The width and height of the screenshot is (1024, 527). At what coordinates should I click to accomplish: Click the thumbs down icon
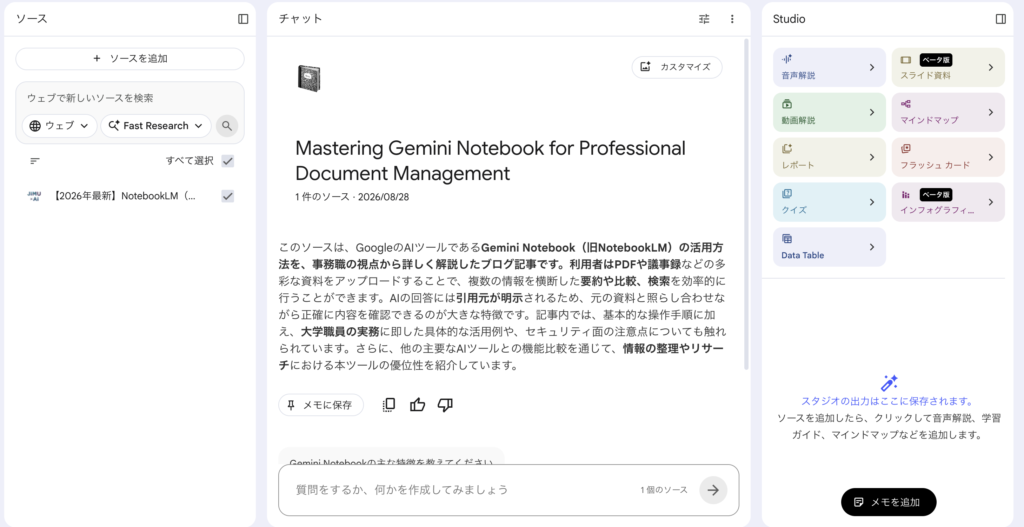point(445,405)
